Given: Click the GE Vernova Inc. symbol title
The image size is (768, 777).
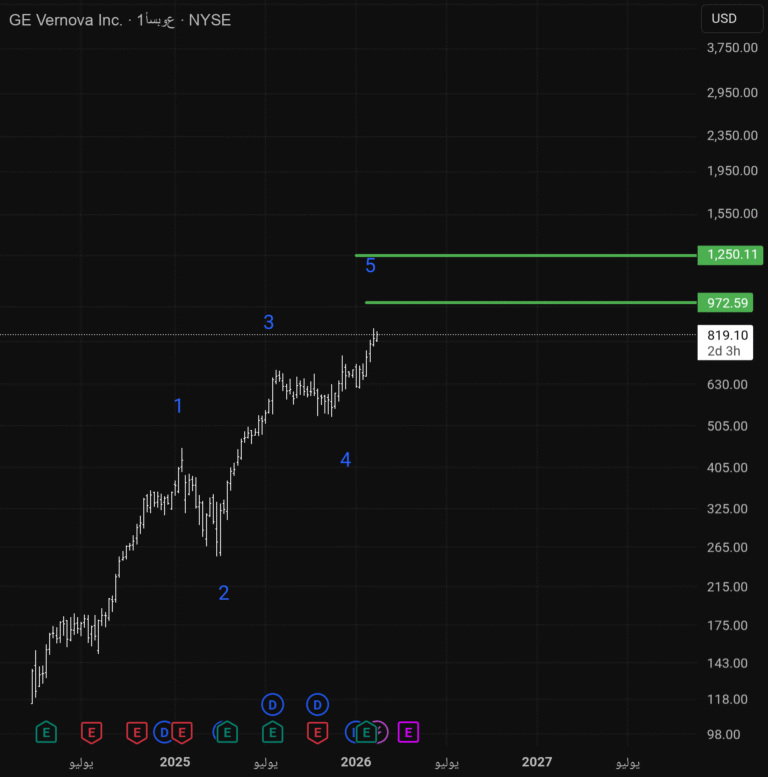Looking at the screenshot, I should 67,20.
